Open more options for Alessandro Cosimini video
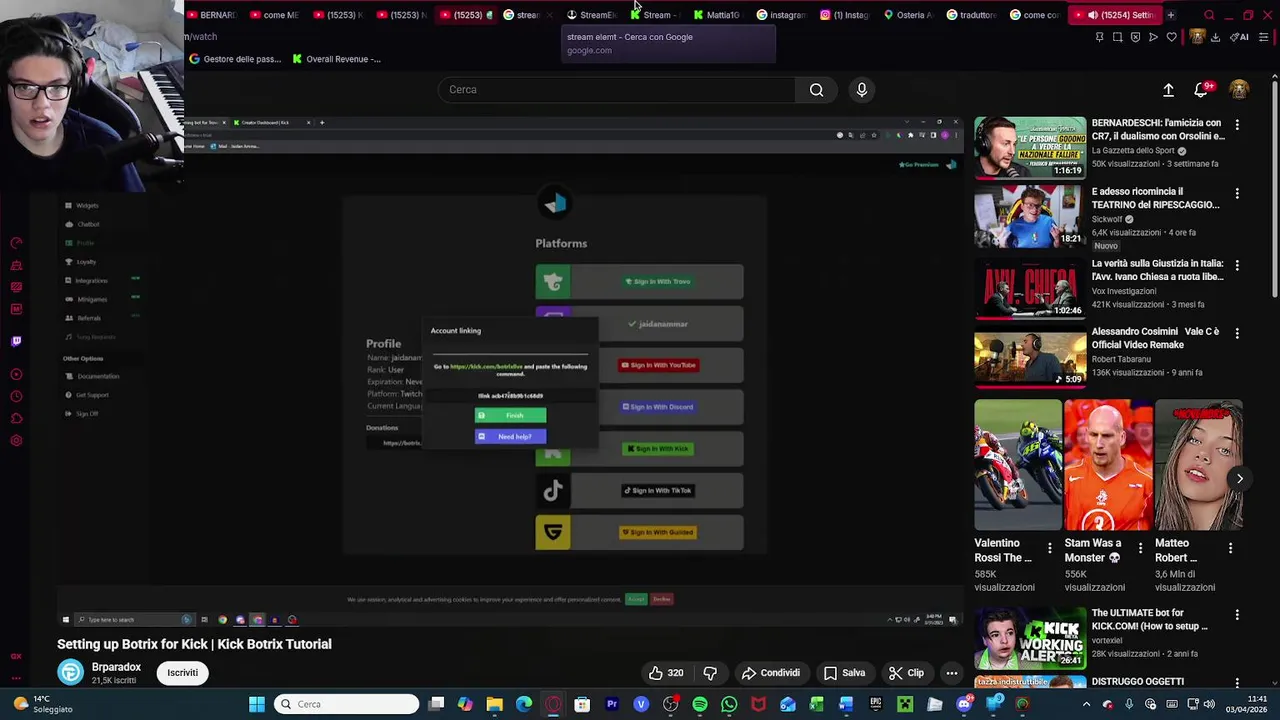 pyautogui.click(x=1237, y=333)
